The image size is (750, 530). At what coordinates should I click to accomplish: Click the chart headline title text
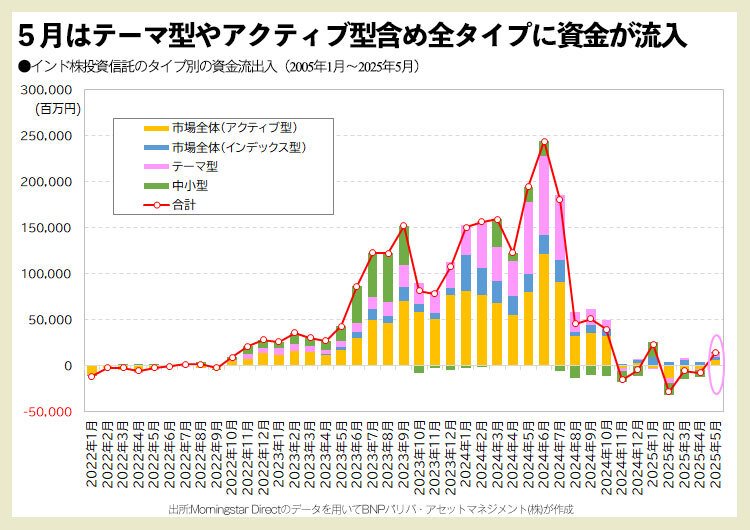point(353,36)
